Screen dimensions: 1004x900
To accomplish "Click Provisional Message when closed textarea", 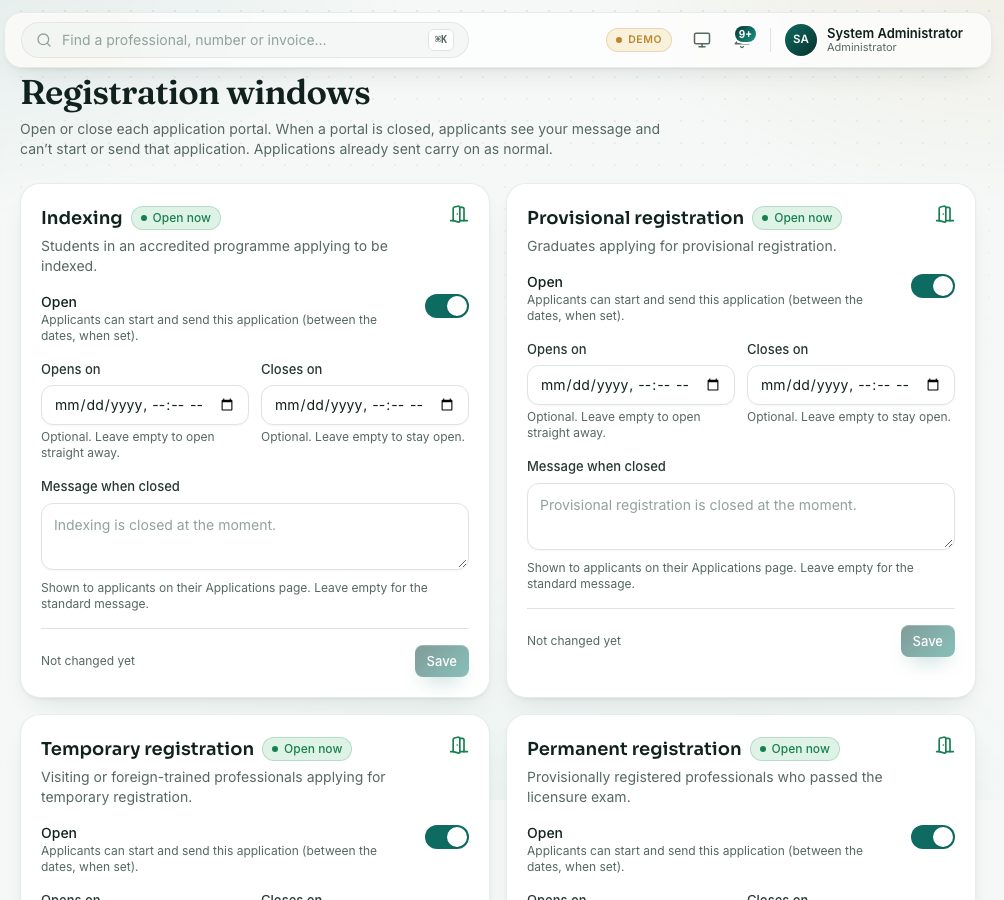I will [741, 517].
